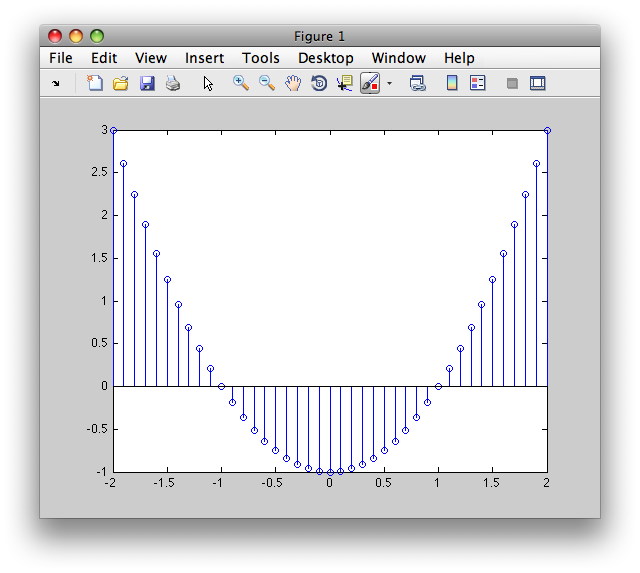Click the y-axis label 2.5
Image resolution: width=640 pixels, height=573 pixels.
[x=100, y=172]
